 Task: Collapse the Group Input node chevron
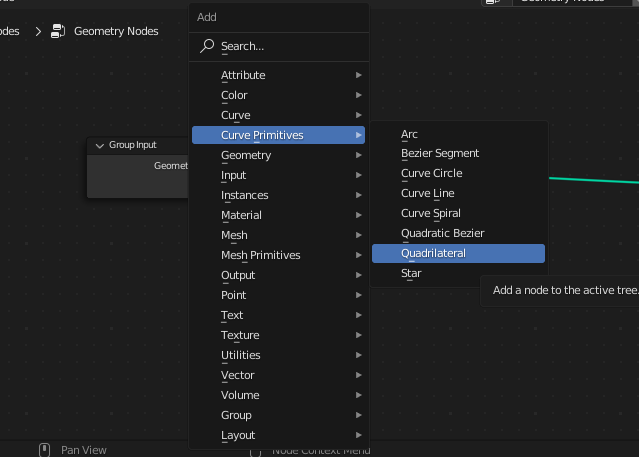click(x=99, y=146)
